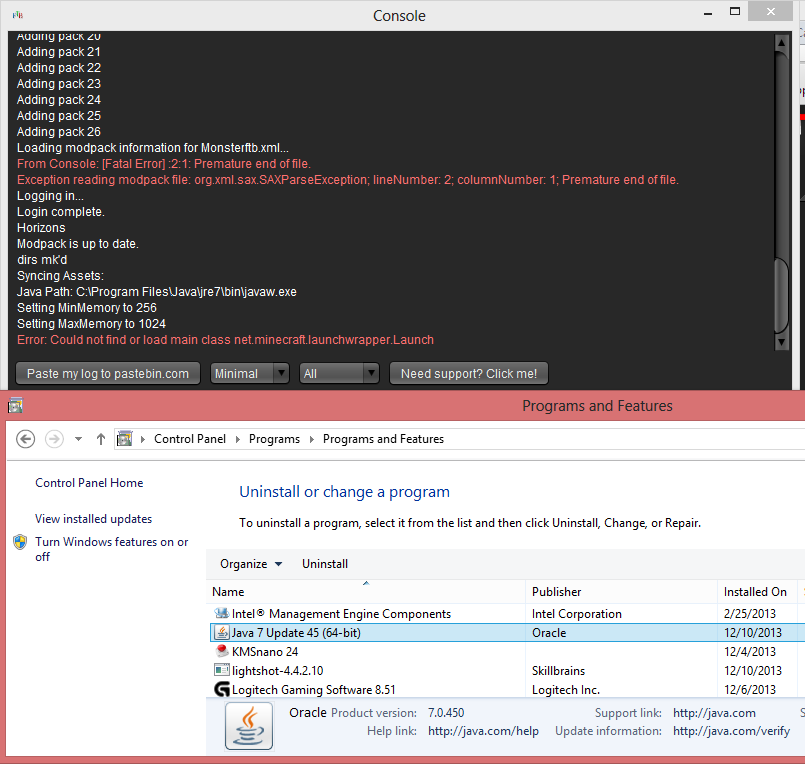Sort programs by Publisher column
This screenshot has width=805, height=764.
click(x=621, y=591)
